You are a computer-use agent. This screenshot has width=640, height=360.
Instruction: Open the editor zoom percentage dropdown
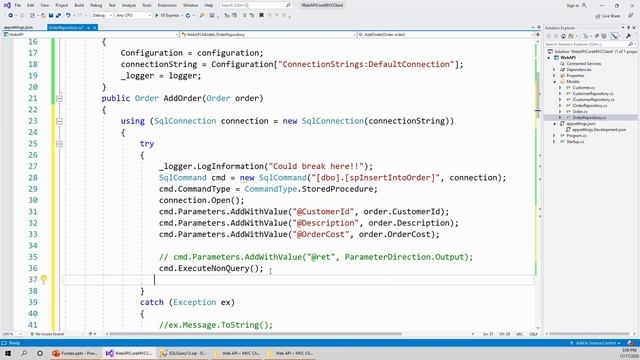click(x=11, y=334)
